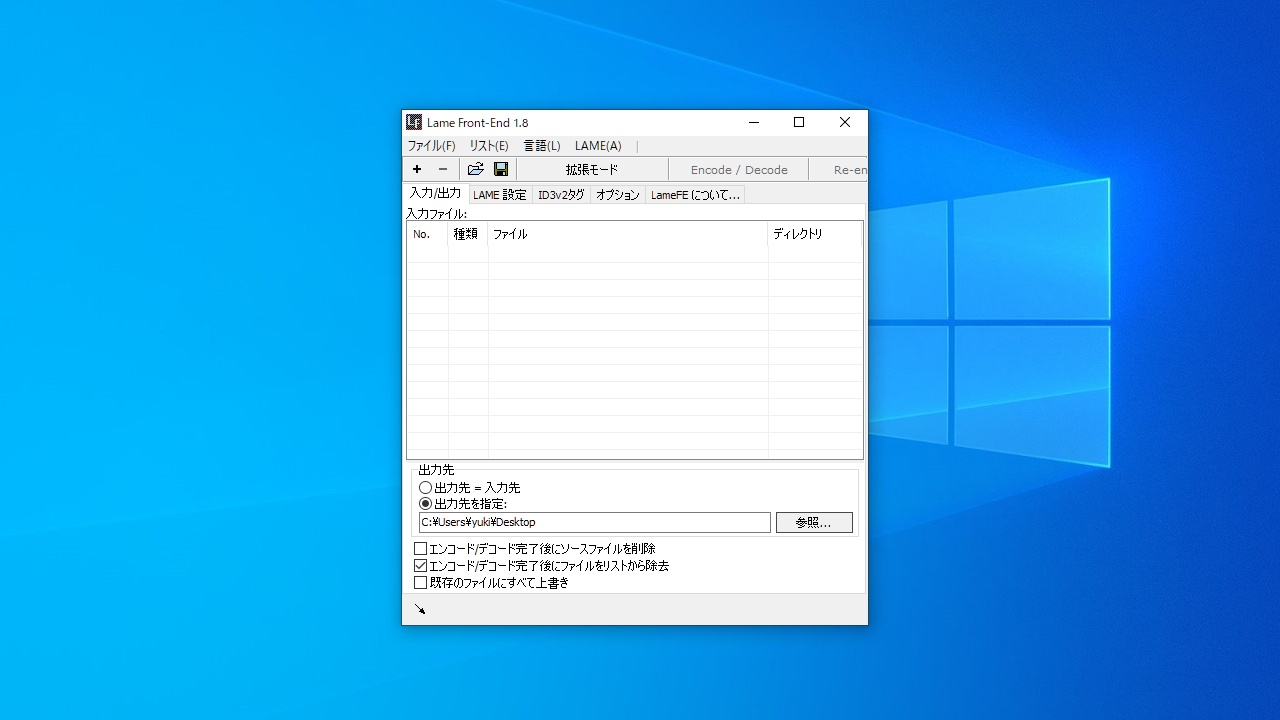
Task: Switch to the 入力/出力 tab
Action: pyautogui.click(x=436, y=193)
